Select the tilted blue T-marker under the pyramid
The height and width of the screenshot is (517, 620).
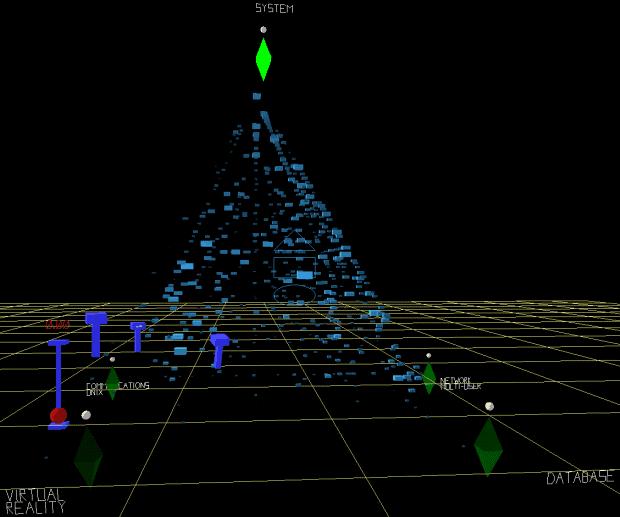point(219,351)
